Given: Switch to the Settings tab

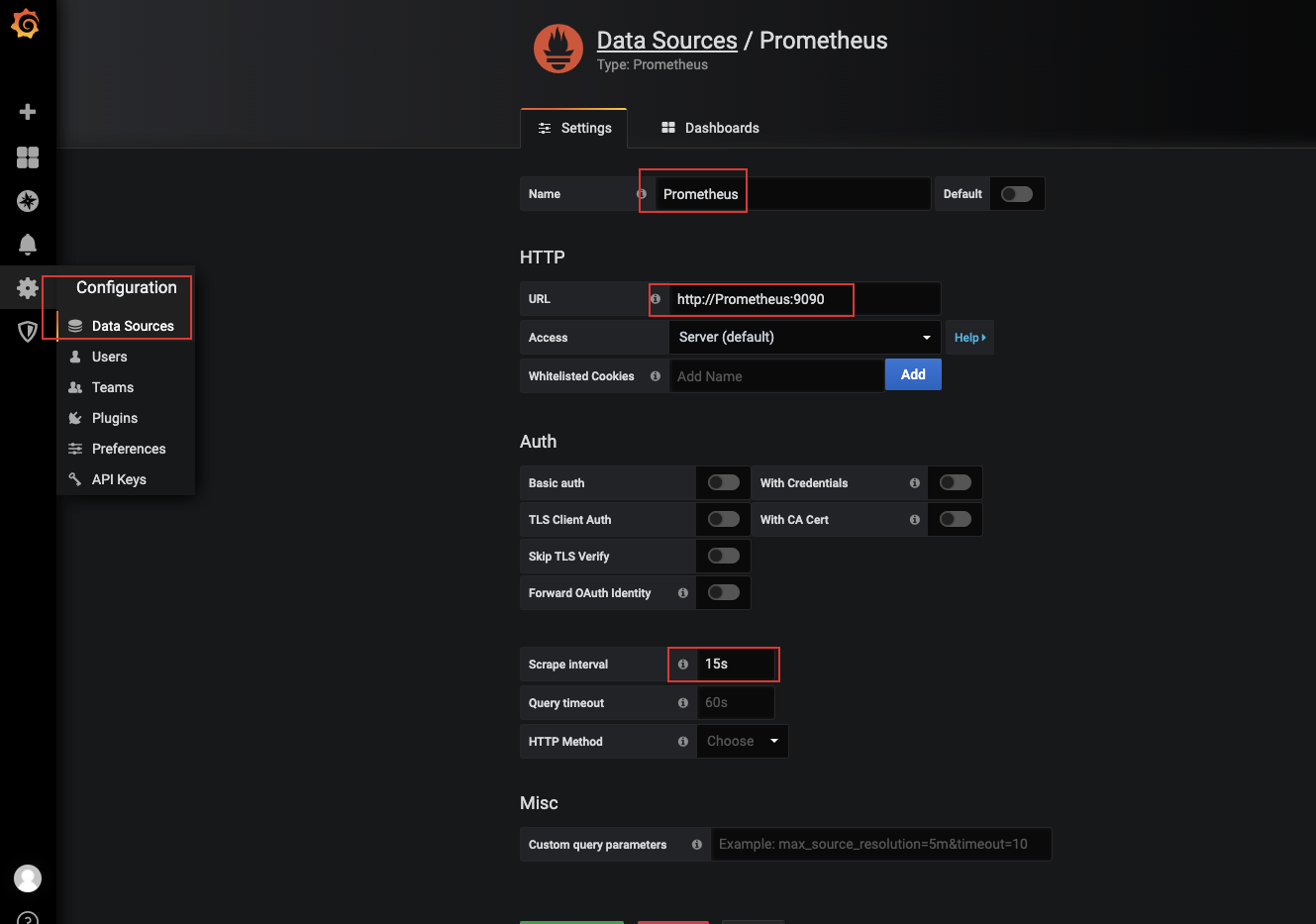Looking at the screenshot, I should [x=574, y=128].
